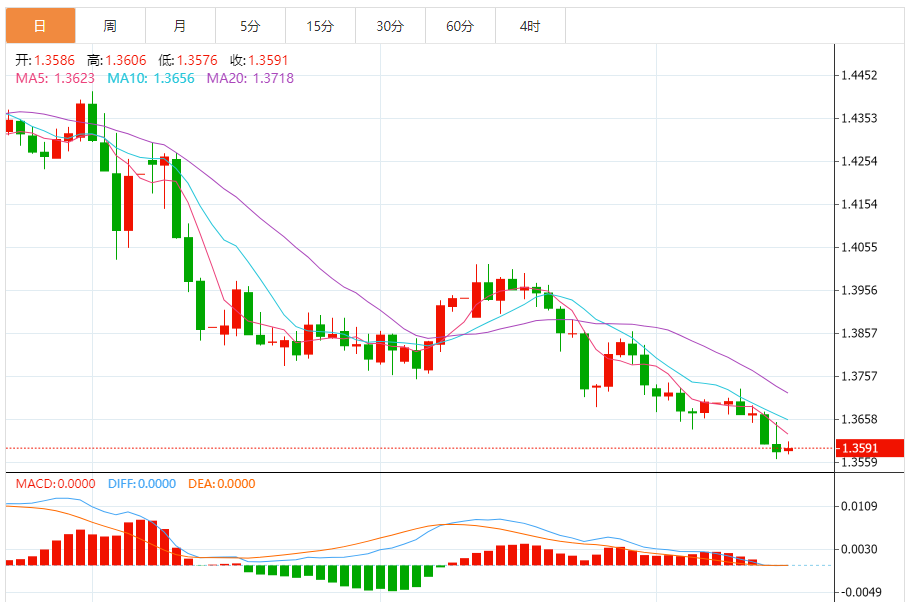Click the DEA:0.0000 indicator label
The height and width of the screenshot is (602, 908).
[222, 484]
